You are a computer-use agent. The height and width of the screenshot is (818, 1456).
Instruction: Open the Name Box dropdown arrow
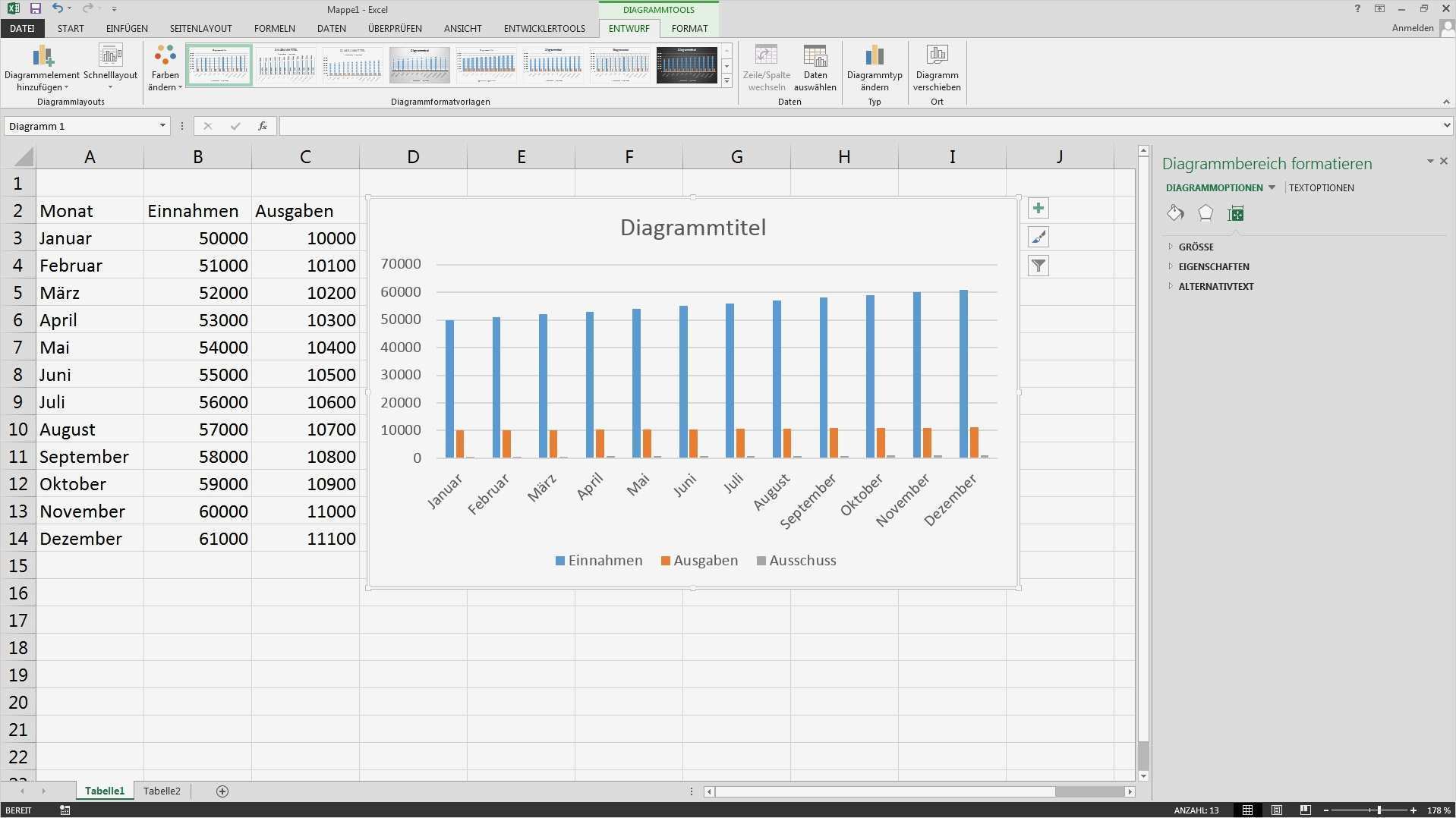point(162,126)
